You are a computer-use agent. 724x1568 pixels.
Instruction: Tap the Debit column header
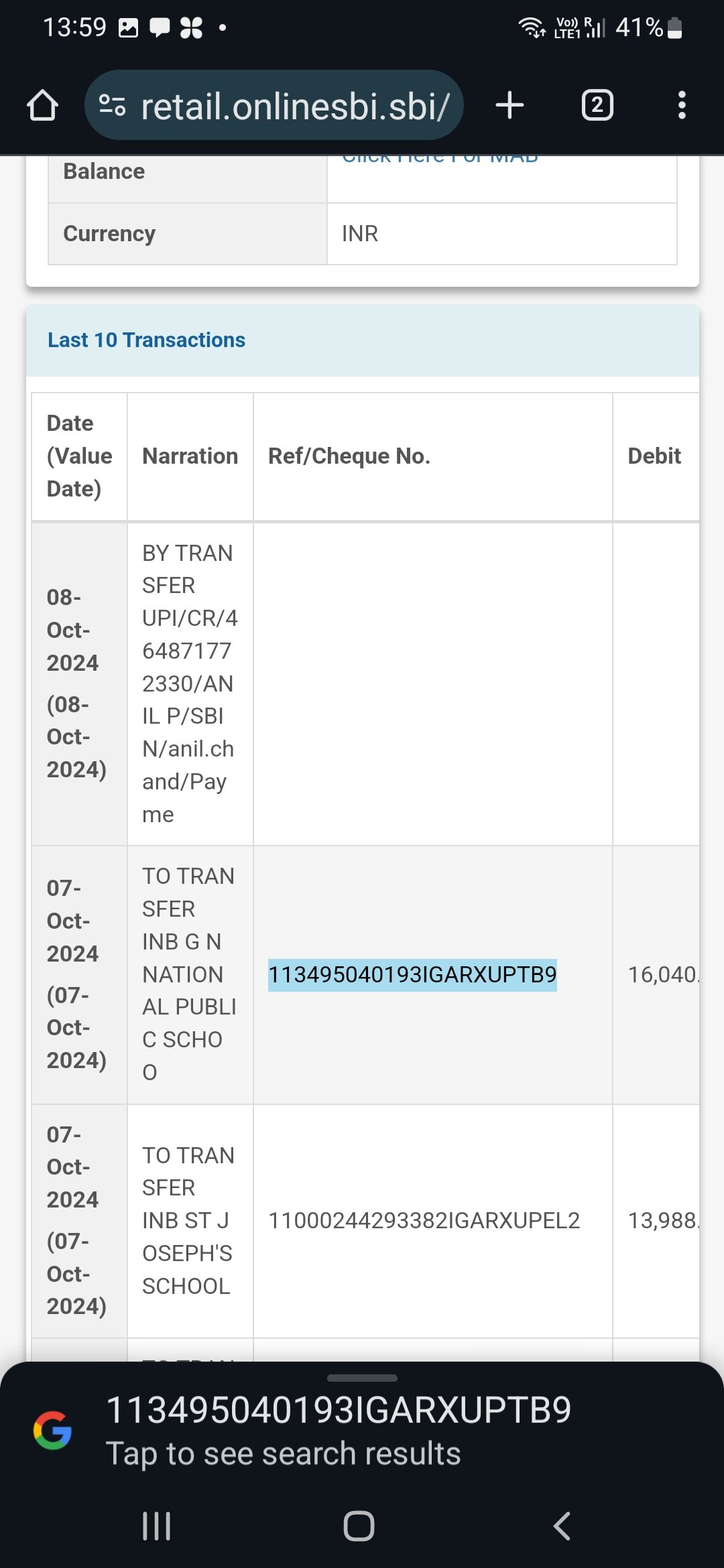pos(654,456)
